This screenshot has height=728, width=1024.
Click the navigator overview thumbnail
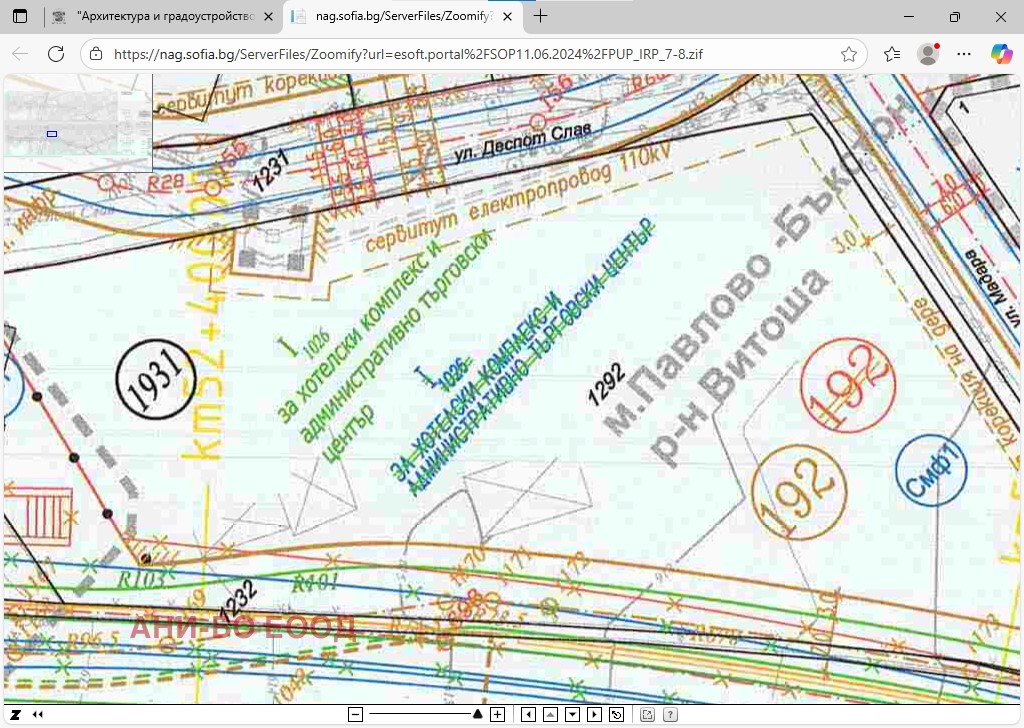click(x=77, y=120)
